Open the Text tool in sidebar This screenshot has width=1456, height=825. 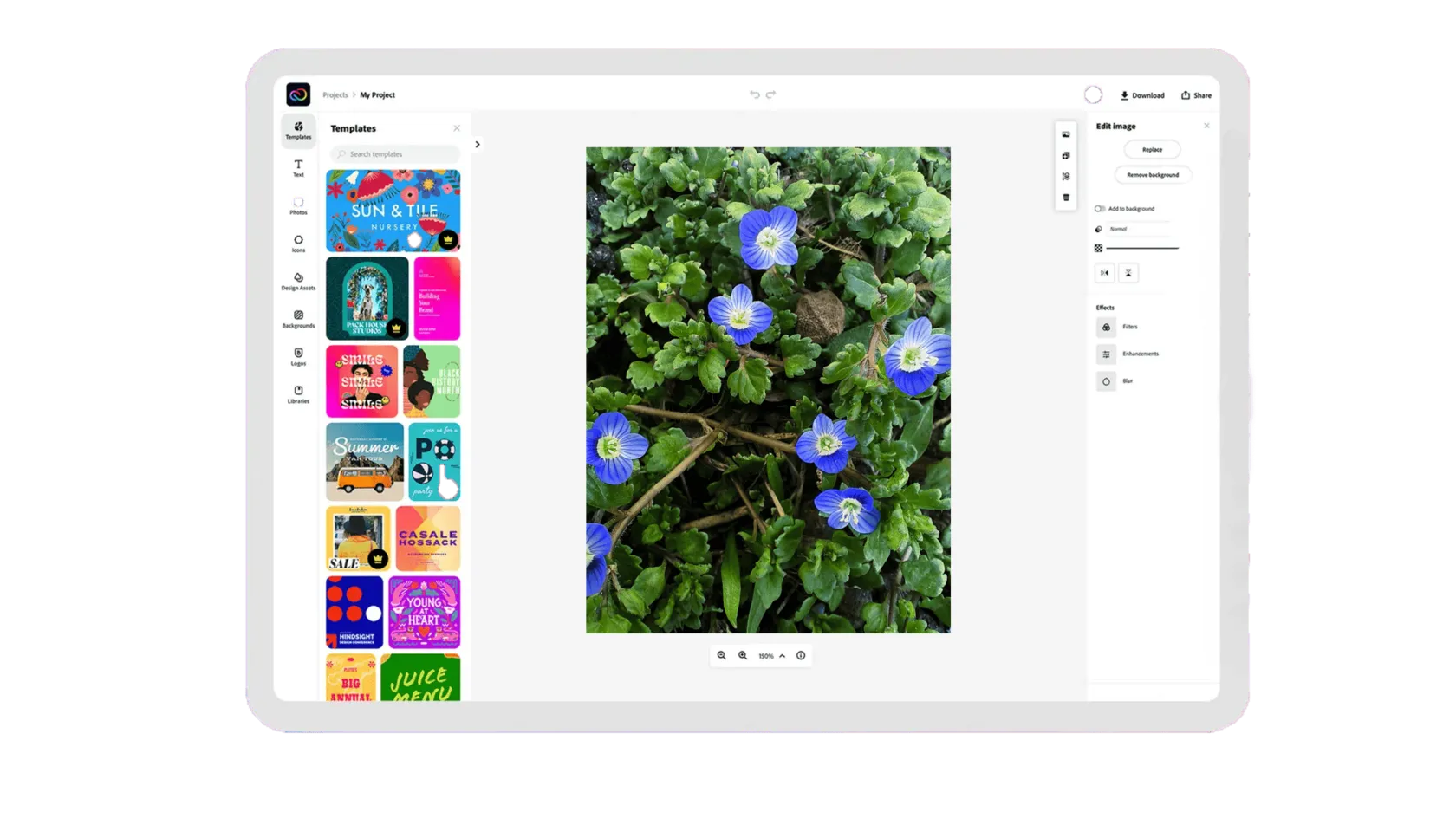click(x=298, y=168)
